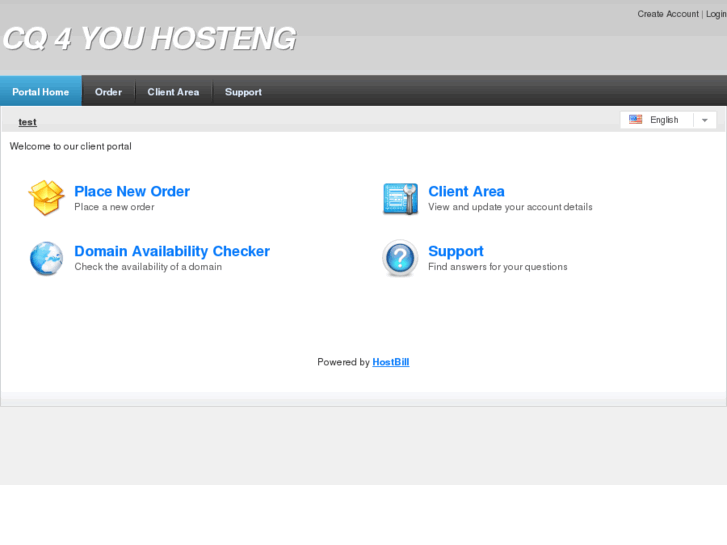Click the test breadcrumb link
Screen dimensions: 727x545
[x=27, y=122]
